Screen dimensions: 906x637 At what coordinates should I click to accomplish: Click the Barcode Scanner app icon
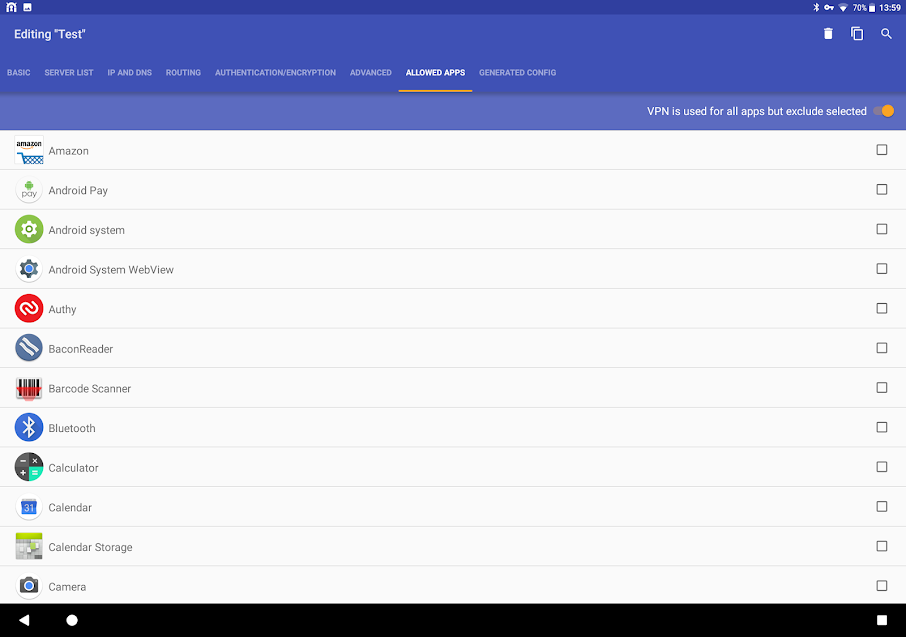coord(29,388)
